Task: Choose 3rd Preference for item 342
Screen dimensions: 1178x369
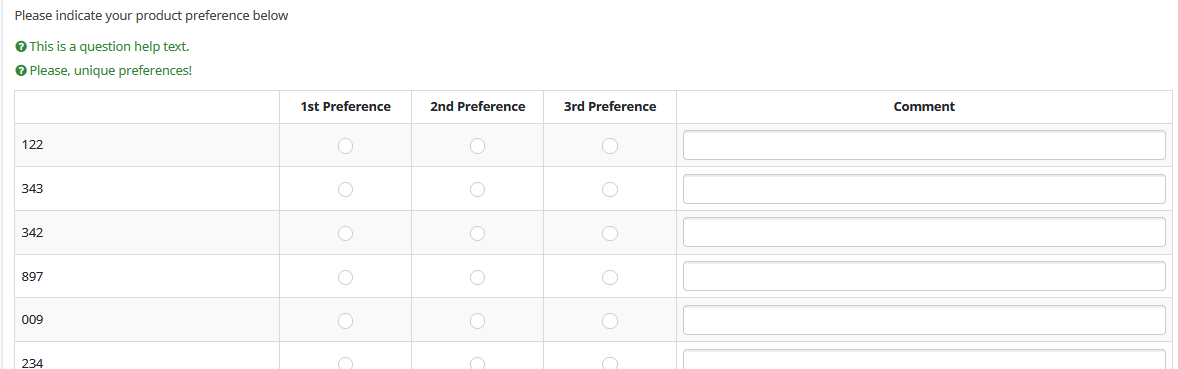Action: tap(610, 234)
